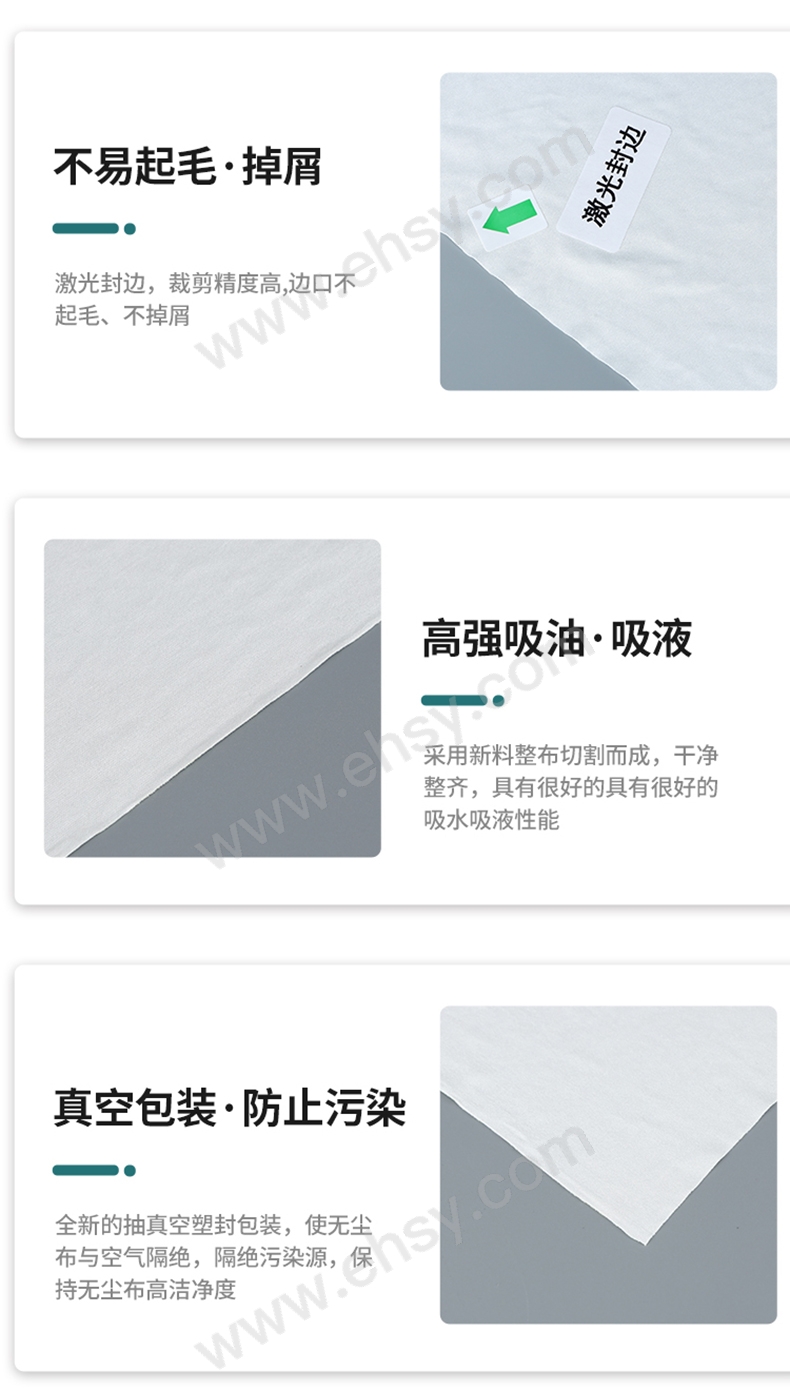This screenshot has height=1391, width=790.
Task: Select the 不易起毛·掉屑 heading
Action: tap(188, 167)
